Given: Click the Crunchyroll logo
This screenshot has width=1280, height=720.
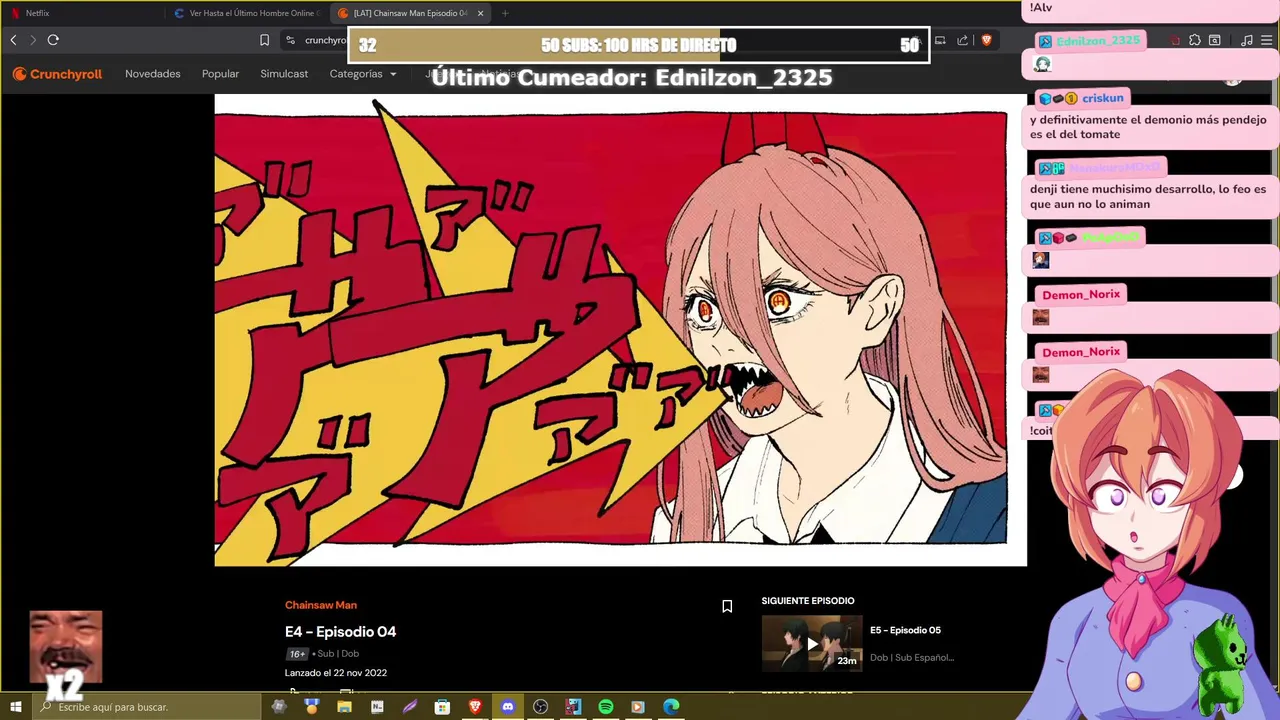Looking at the screenshot, I should [57, 74].
